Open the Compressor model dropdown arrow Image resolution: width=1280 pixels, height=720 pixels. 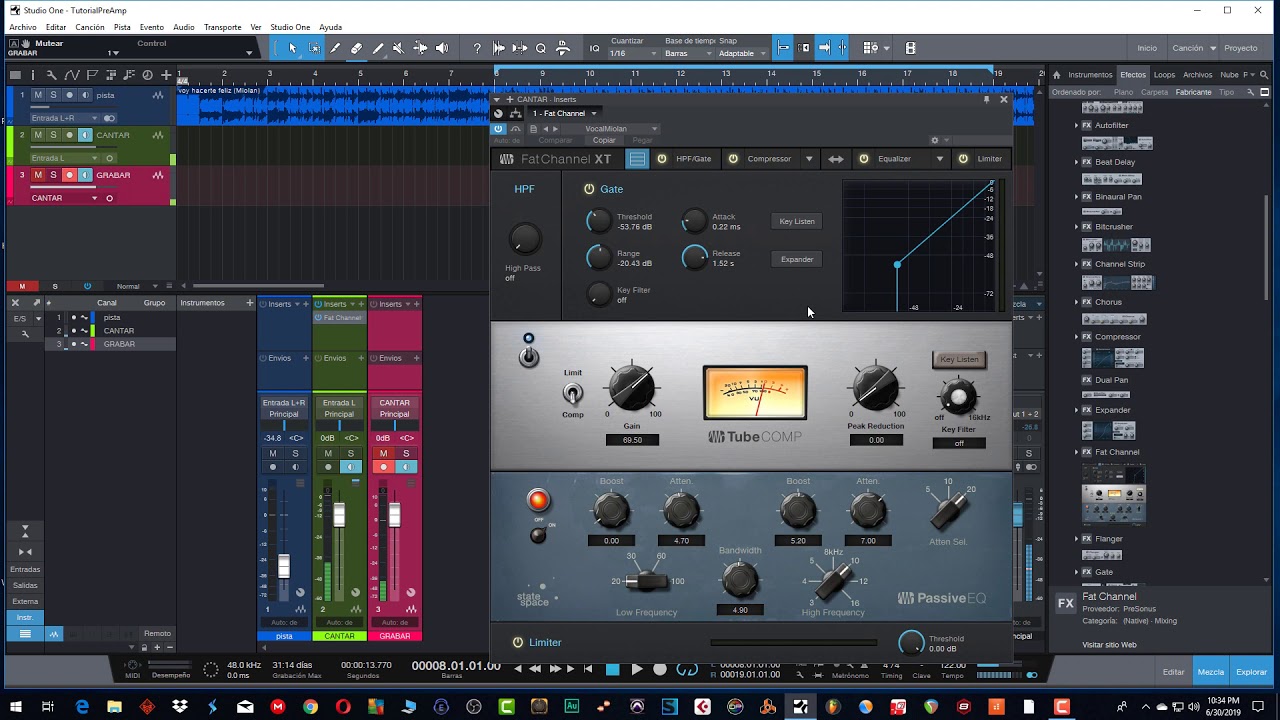point(809,159)
